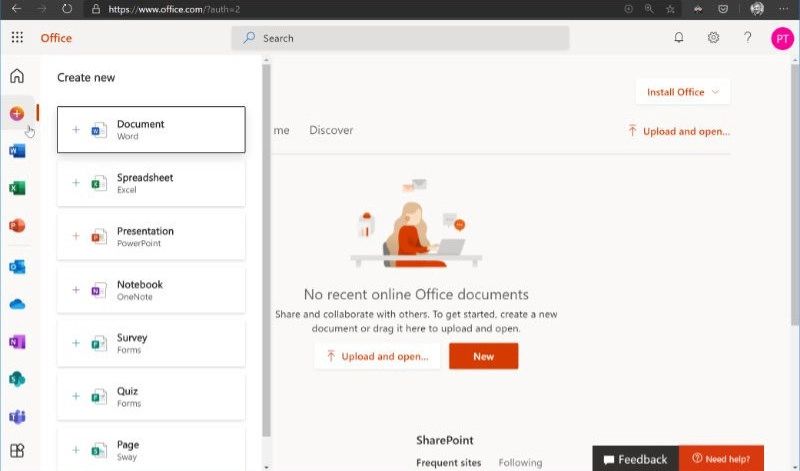Go to Home in the sidebar

pyautogui.click(x=17, y=76)
